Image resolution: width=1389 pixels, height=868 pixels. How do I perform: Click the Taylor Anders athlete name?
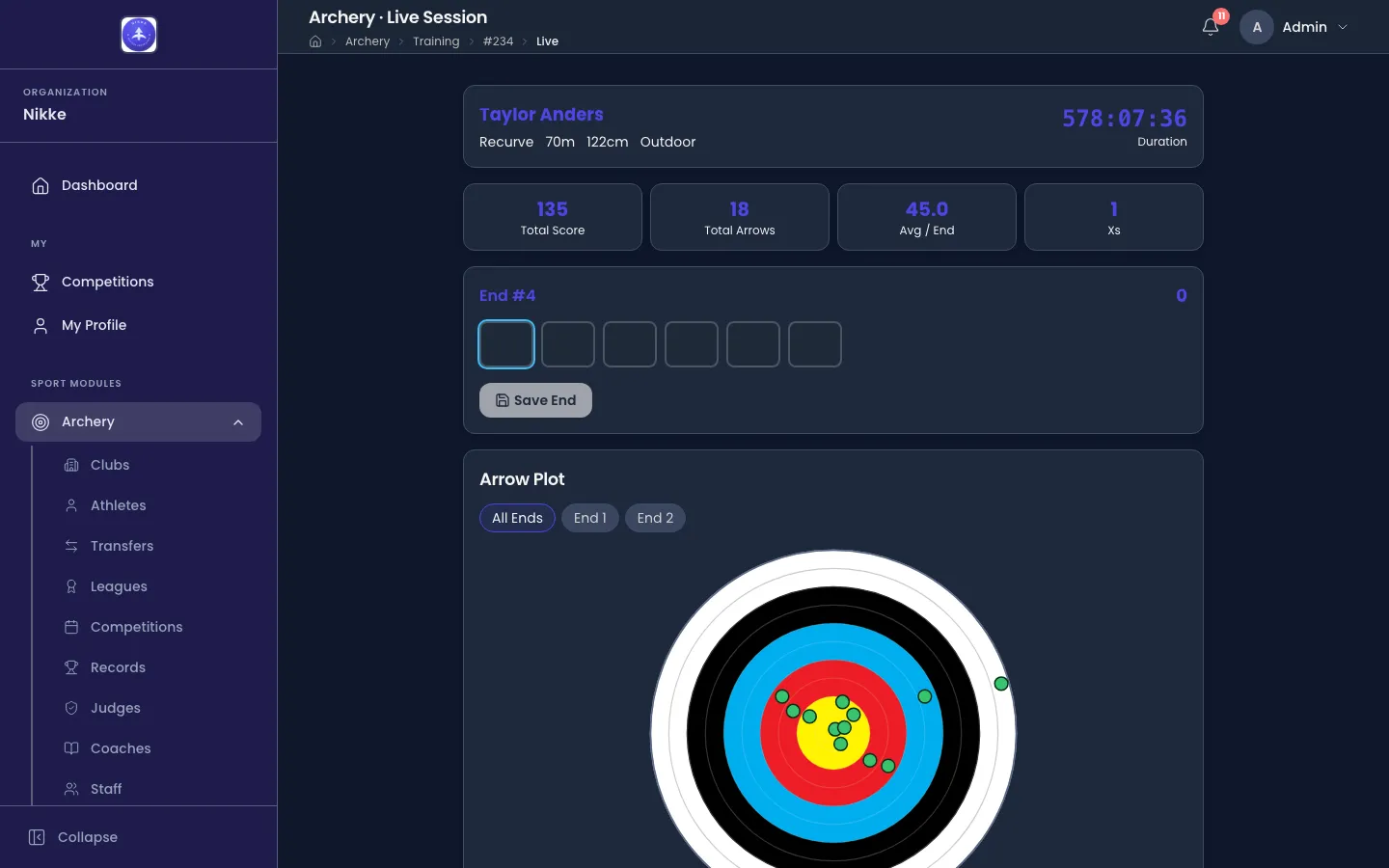click(x=541, y=115)
